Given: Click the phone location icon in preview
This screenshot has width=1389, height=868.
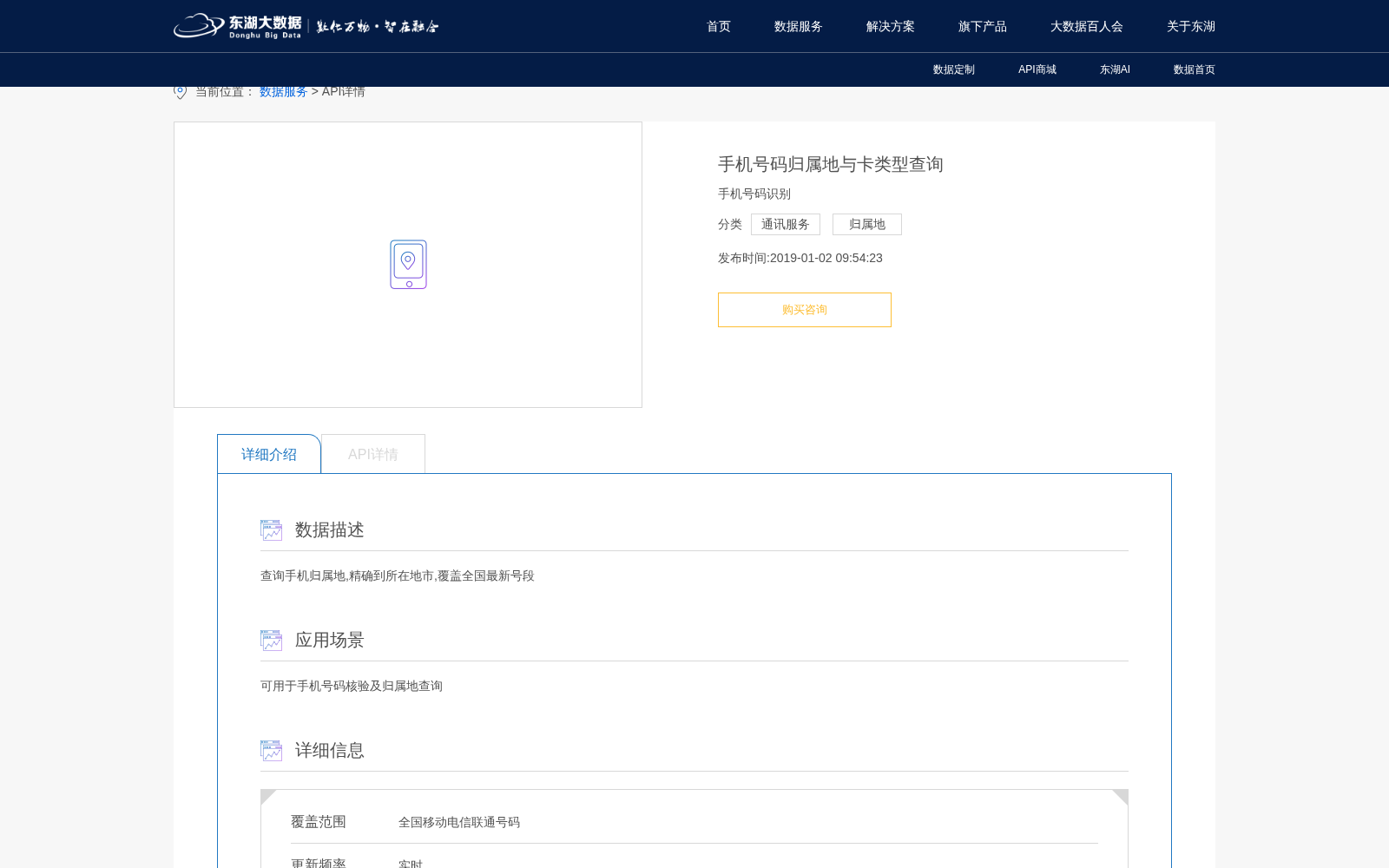Looking at the screenshot, I should pyautogui.click(x=408, y=265).
